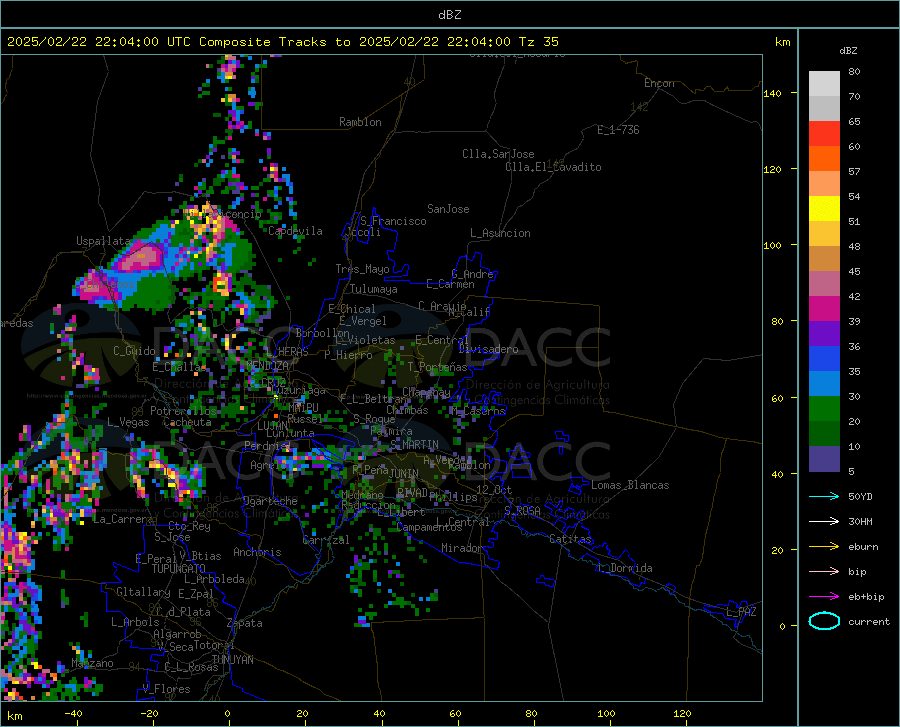Click the 'Potrerillos' map label
900x727 pixels.
[183, 411]
